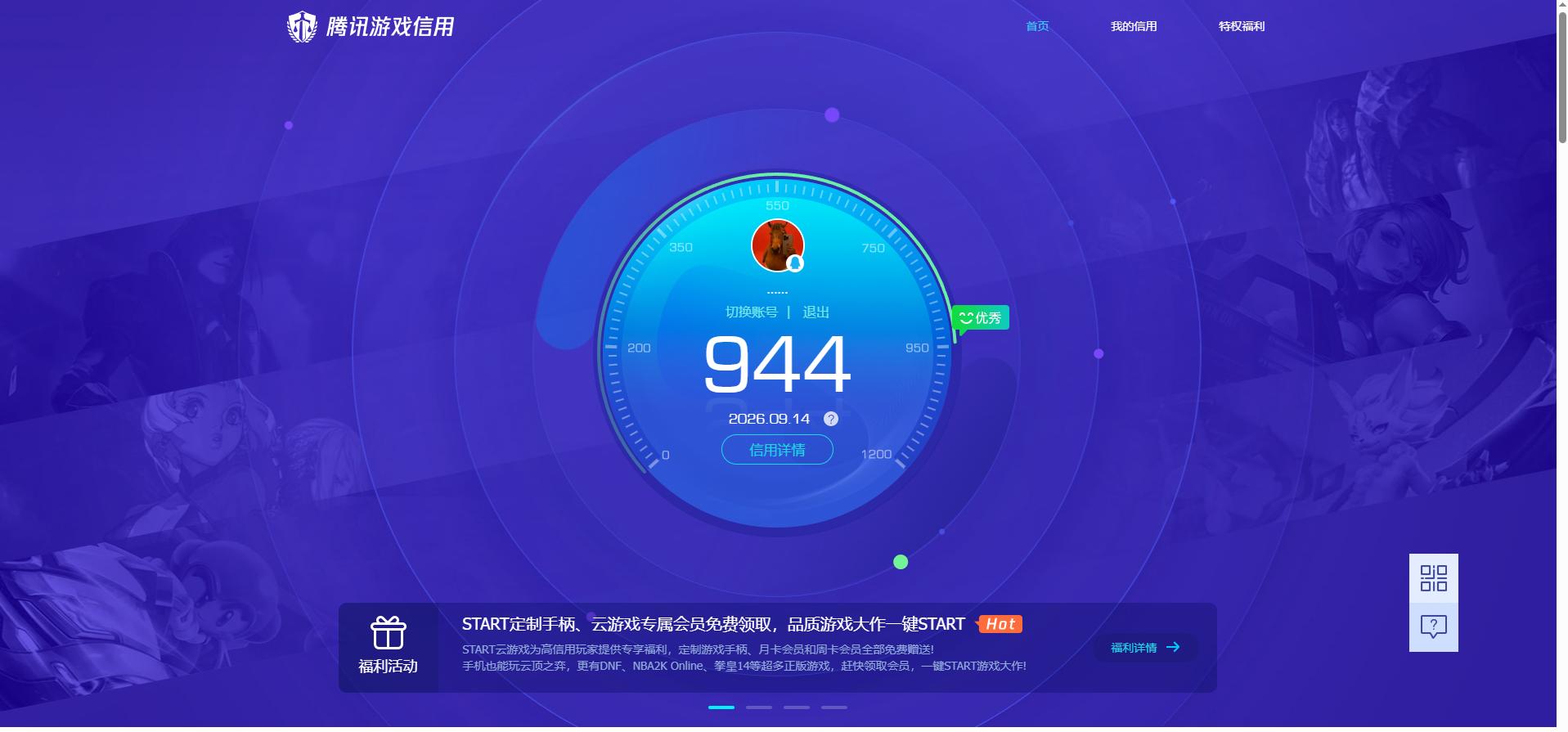Image resolution: width=1568 pixels, height=732 pixels.
Task: Click the 福利活动 label
Action: click(388, 666)
